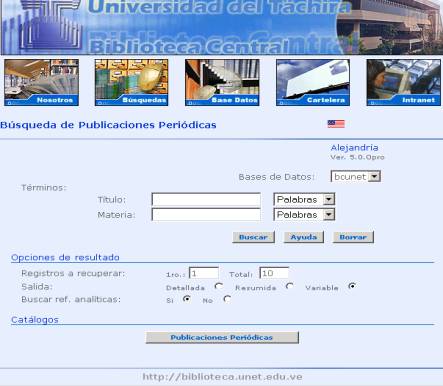Choose No for analytic references search

[x=227, y=299]
